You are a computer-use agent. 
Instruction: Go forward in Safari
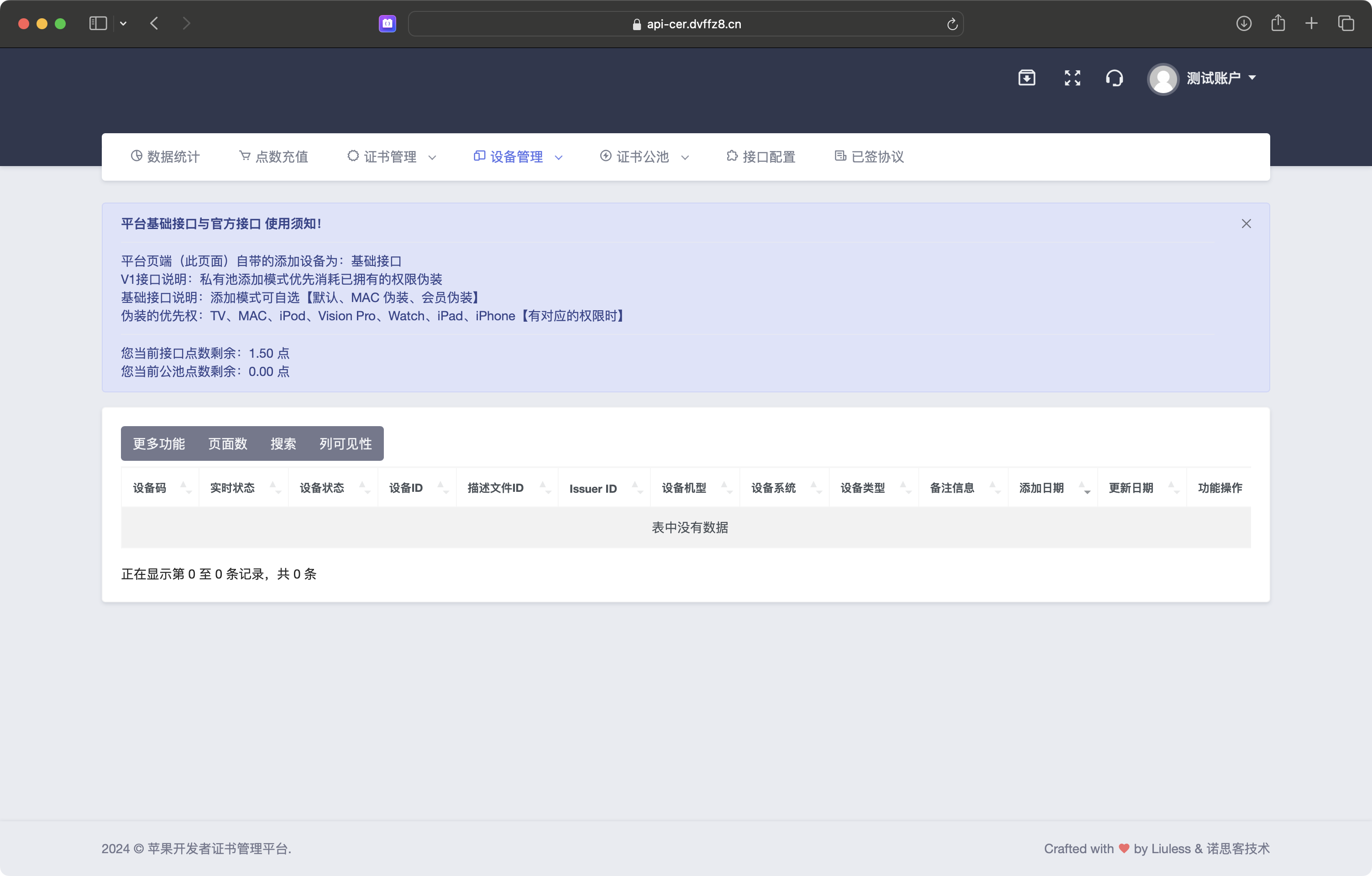[x=186, y=23]
